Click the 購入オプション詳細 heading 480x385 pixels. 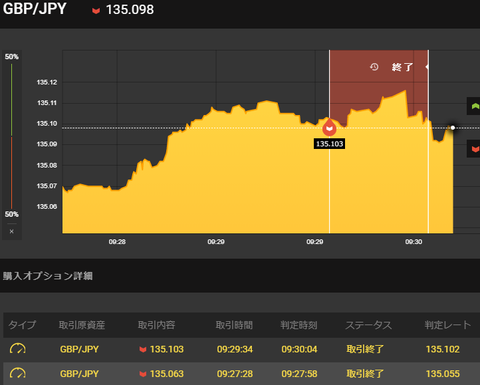point(48,276)
